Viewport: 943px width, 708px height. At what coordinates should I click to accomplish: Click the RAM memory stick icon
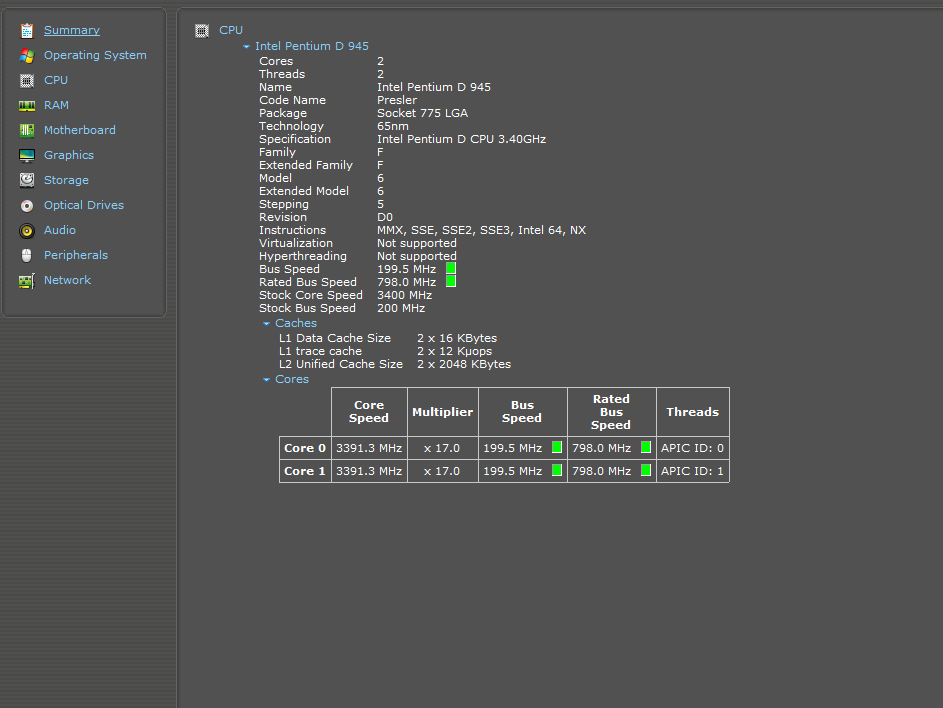26,106
